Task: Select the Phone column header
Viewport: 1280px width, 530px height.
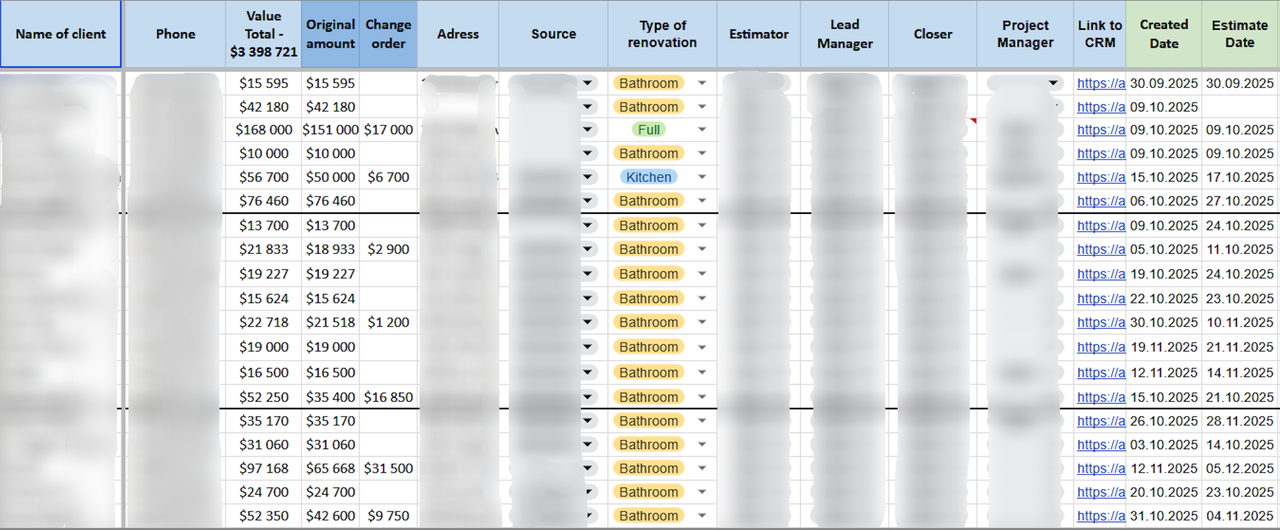Action: 176,34
